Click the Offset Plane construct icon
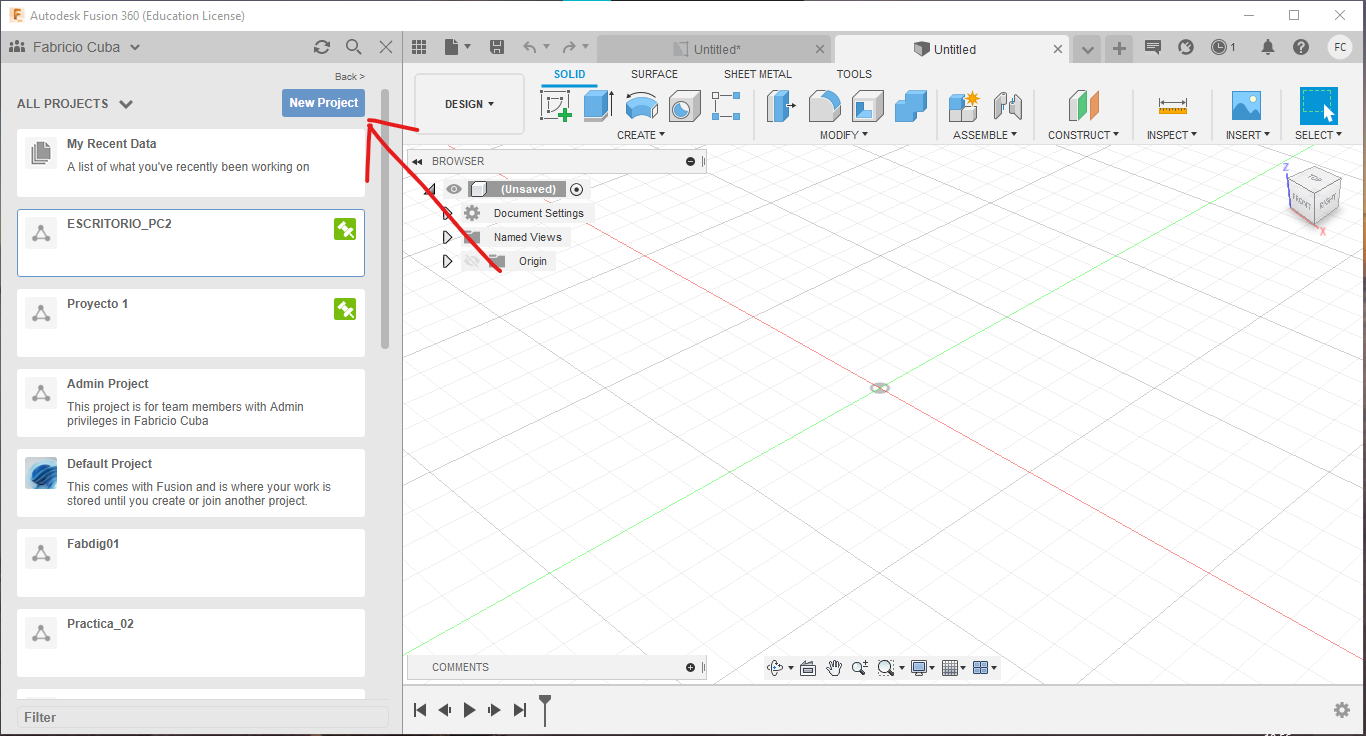 pyautogui.click(x=1083, y=106)
